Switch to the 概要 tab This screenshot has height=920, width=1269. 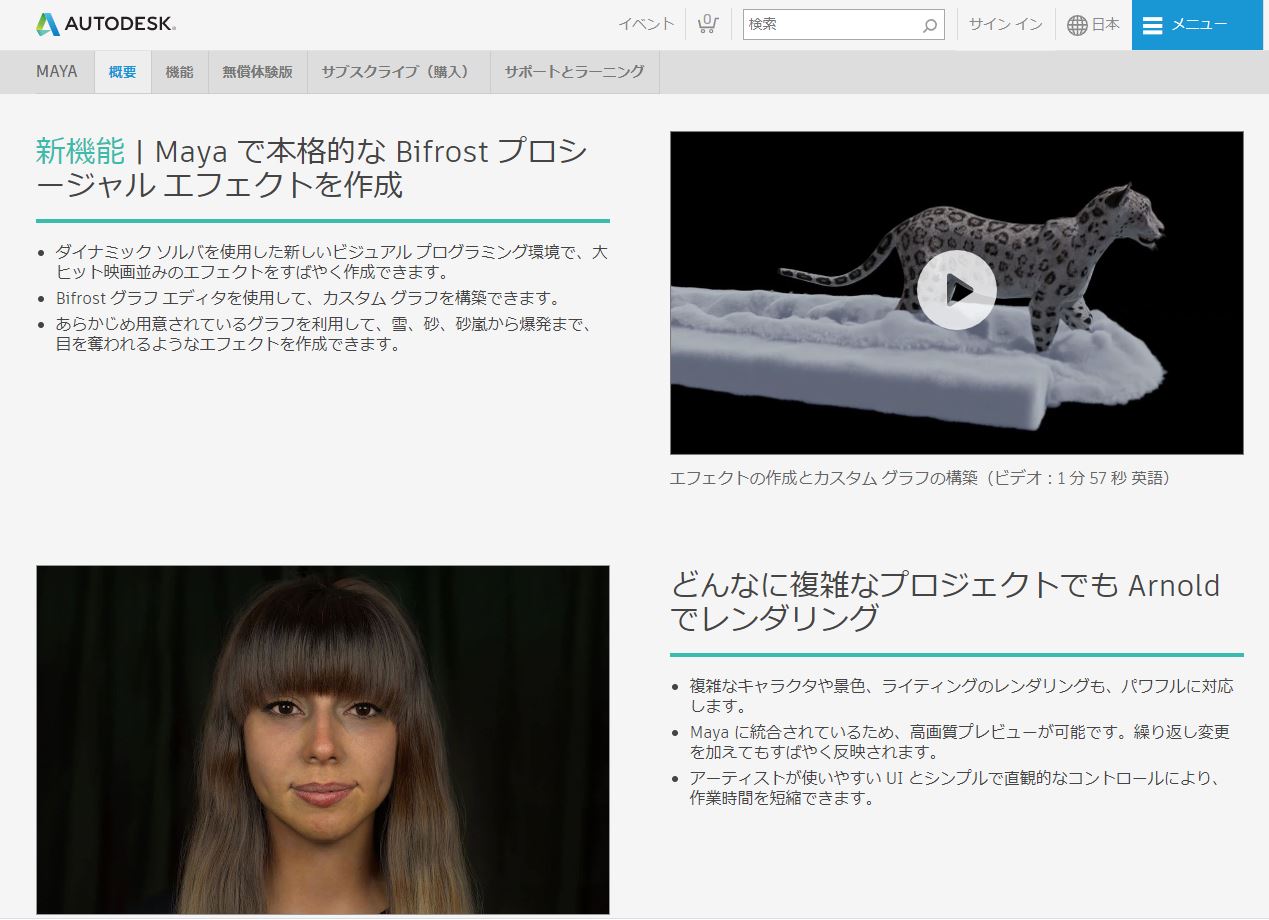(123, 72)
